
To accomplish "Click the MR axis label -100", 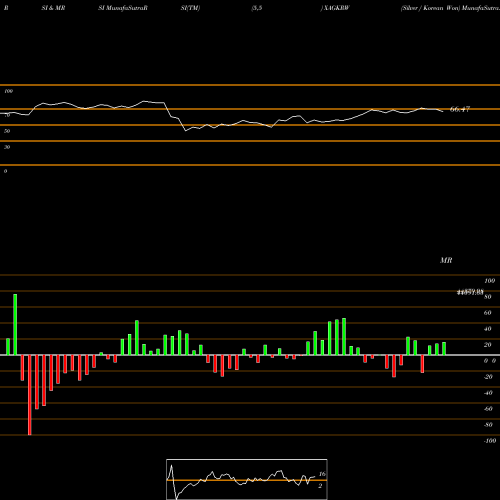I will pyautogui.click(x=489, y=441).
